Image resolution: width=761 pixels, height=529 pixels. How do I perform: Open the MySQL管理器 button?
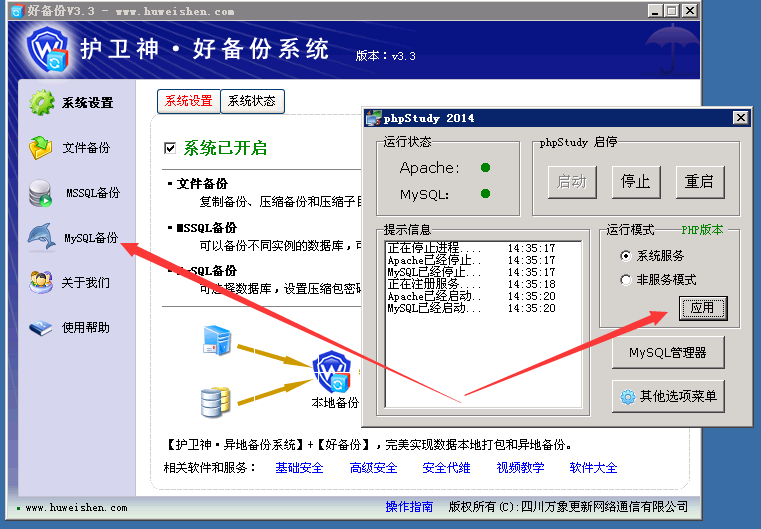[x=668, y=352]
